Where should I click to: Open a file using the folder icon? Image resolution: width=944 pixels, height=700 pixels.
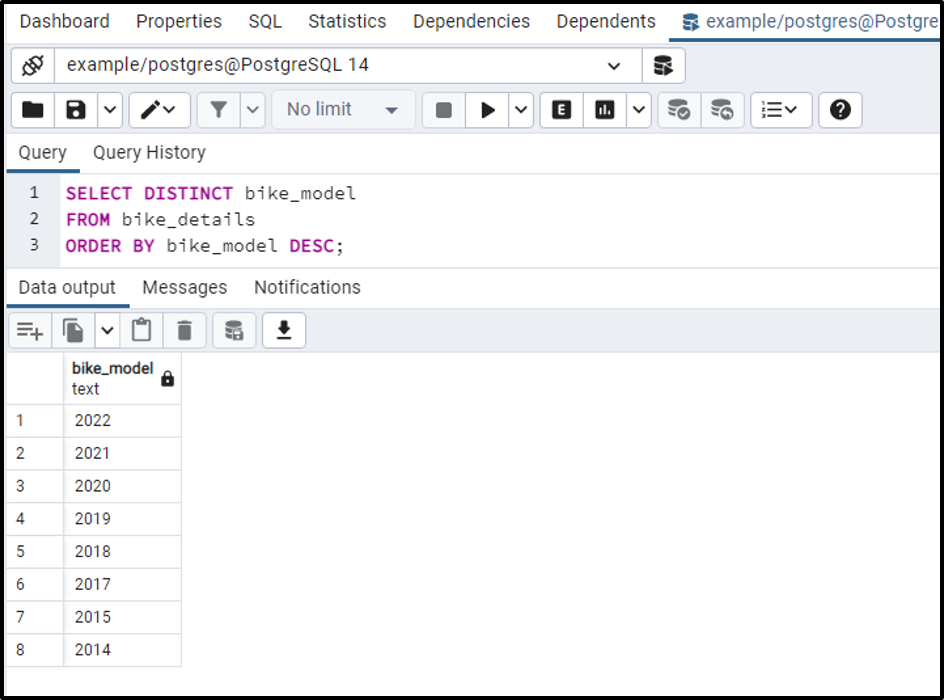tap(35, 110)
